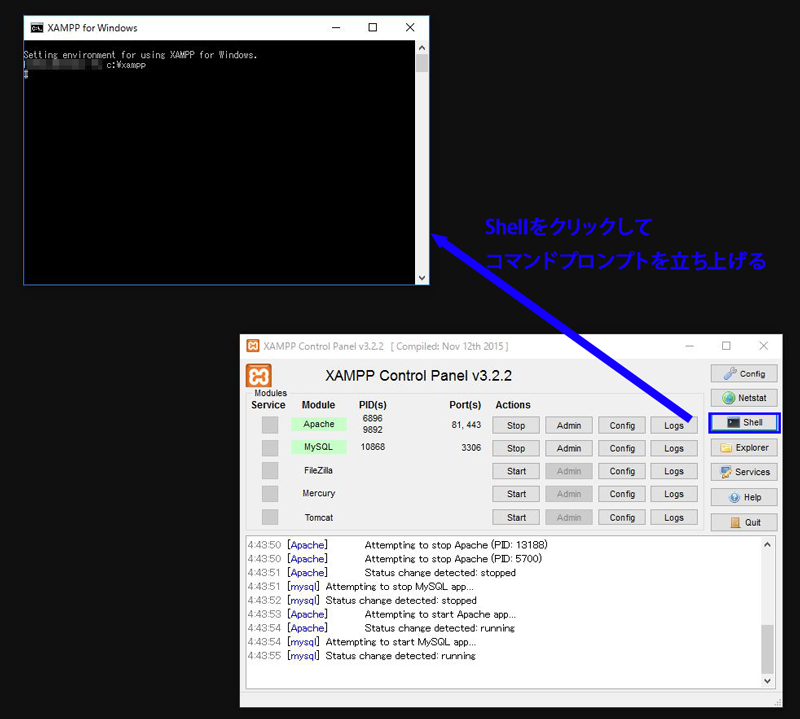Click the shell window scrollbar thumb
Screen dimensions: 800x719
[422, 63]
